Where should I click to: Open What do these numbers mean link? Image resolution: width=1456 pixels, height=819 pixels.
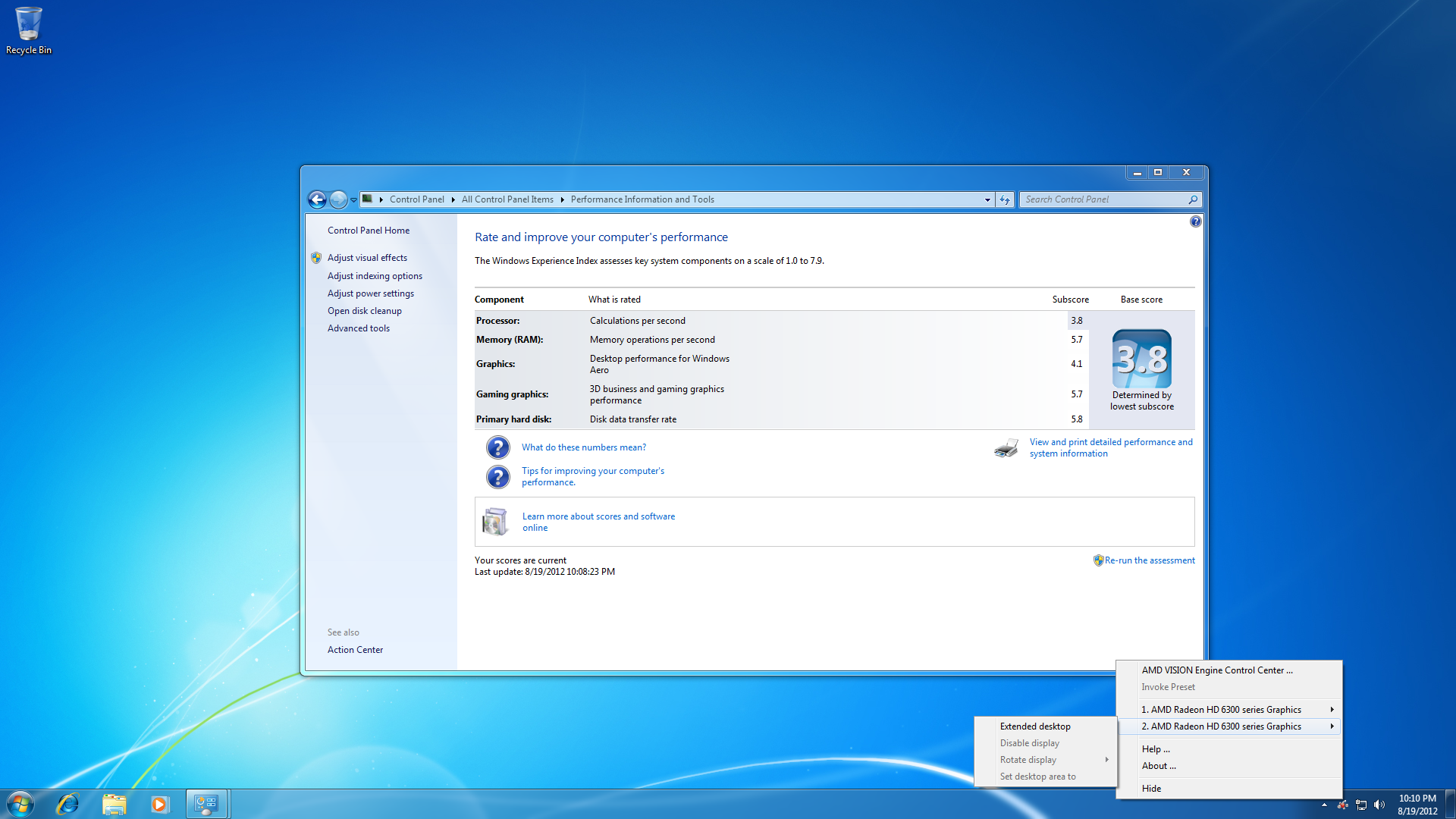(x=584, y=447)
